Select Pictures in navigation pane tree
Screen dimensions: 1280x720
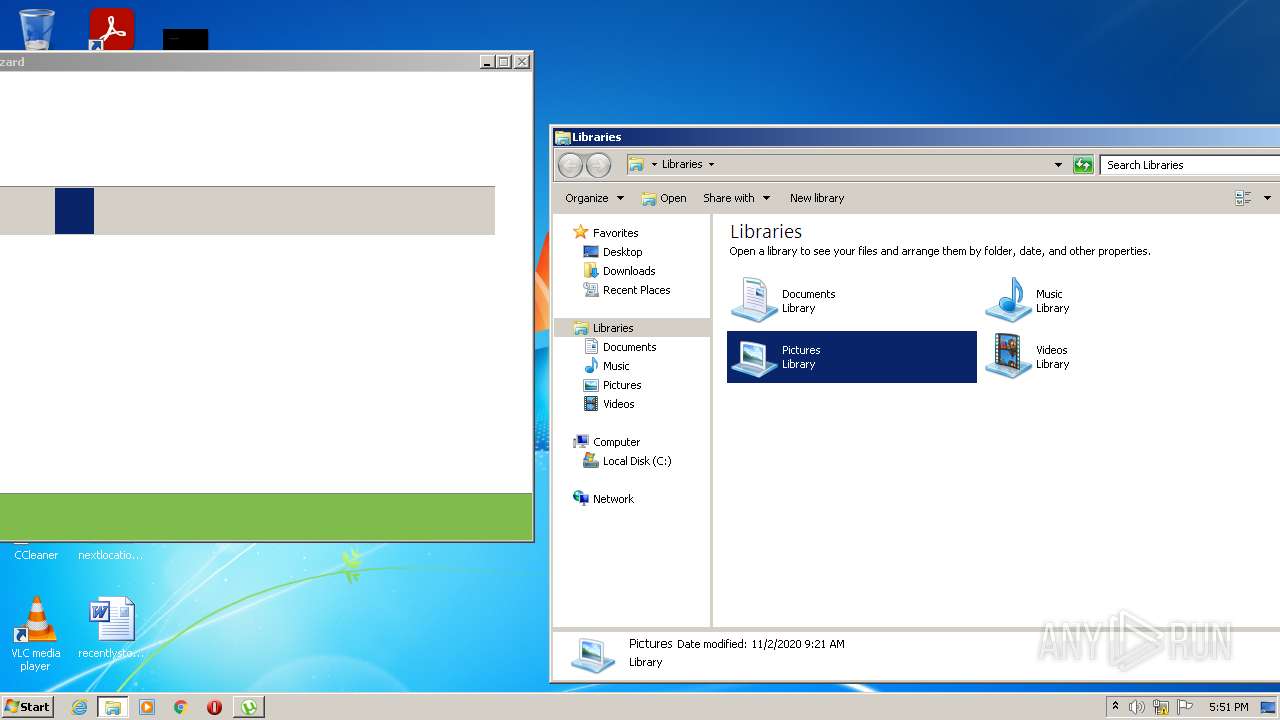[x=622, y=385]
